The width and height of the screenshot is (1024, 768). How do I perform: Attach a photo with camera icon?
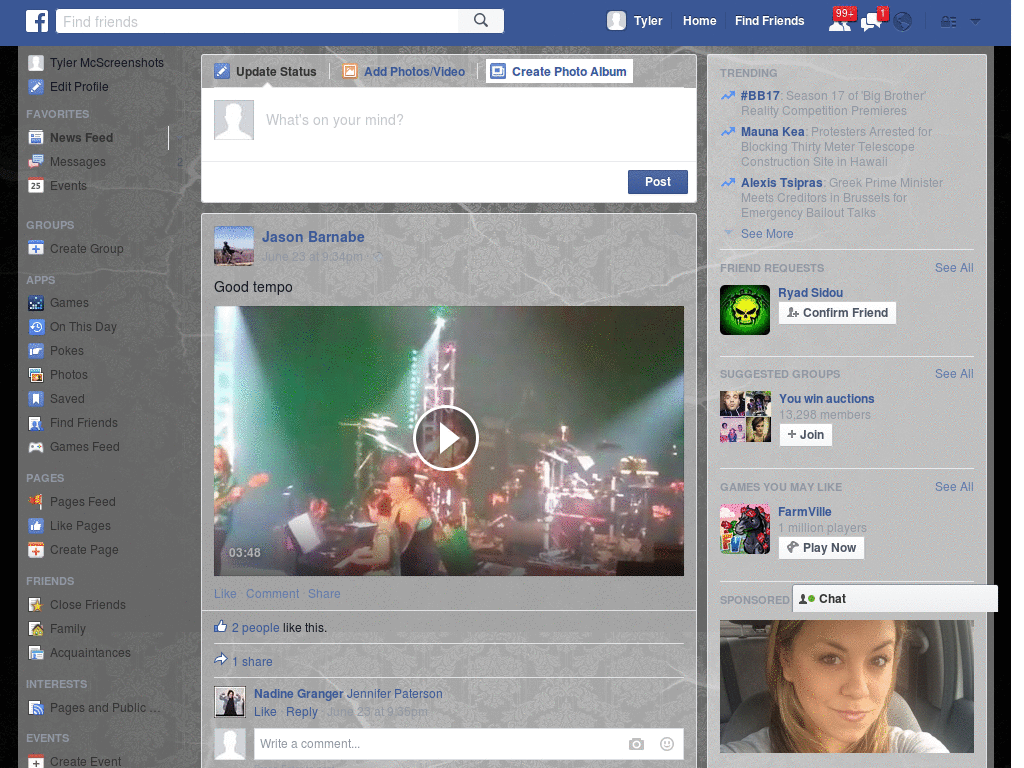pos(636,744)
